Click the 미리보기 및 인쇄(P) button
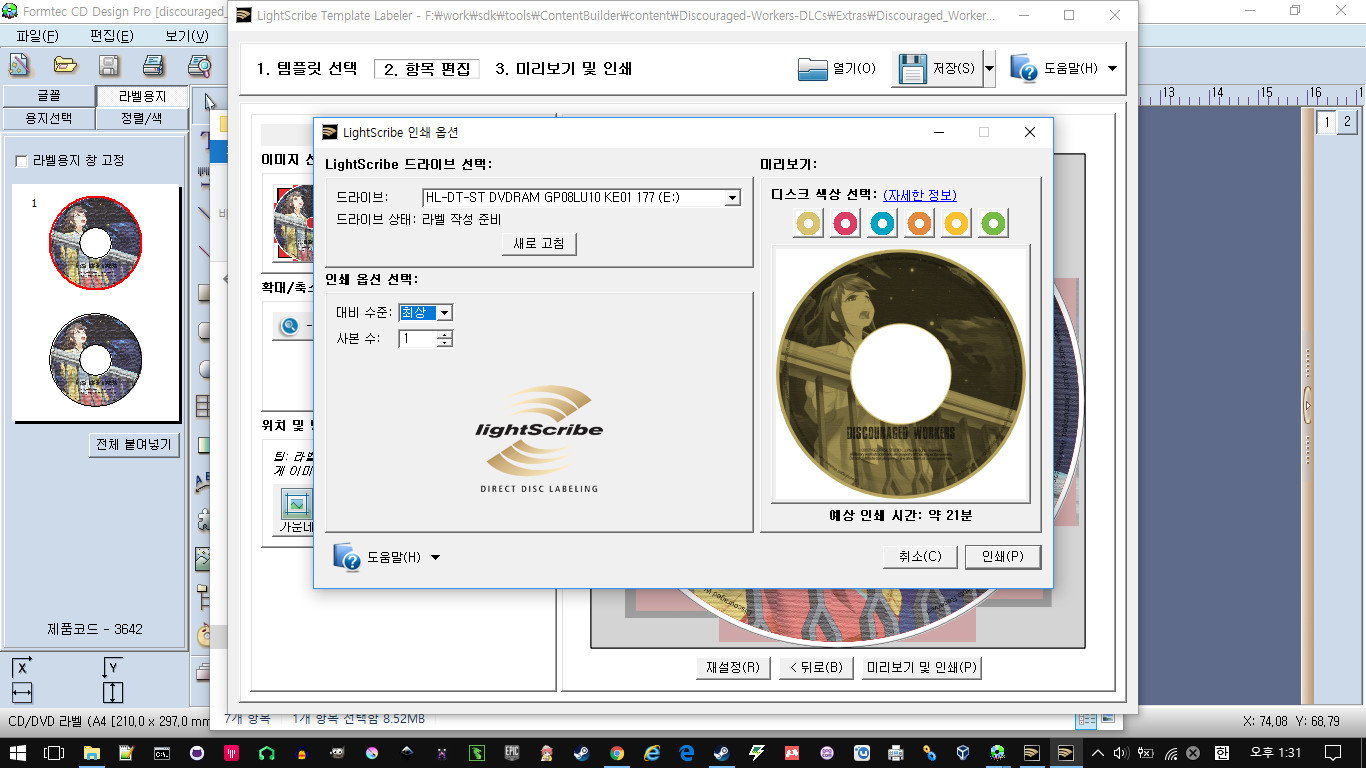1366x768 pixels. [922, 668]
